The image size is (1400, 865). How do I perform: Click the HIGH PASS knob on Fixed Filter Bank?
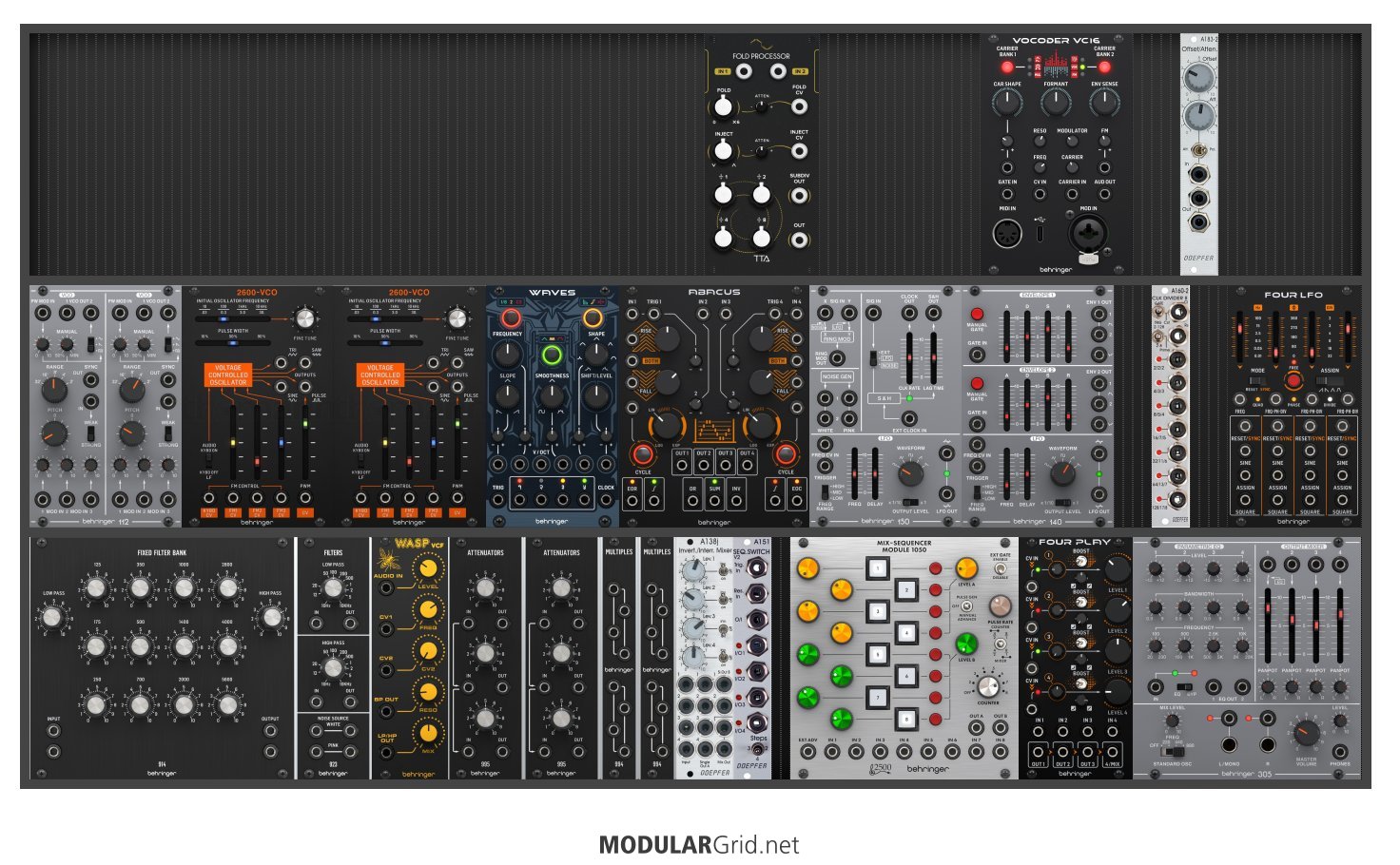271,619
